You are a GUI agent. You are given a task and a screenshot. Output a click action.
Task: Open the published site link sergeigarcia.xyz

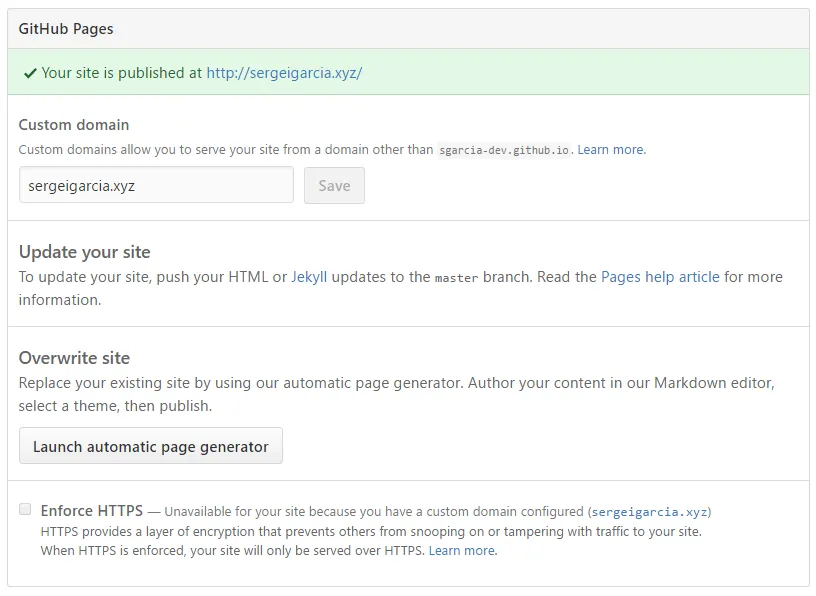tap(284, 73)
